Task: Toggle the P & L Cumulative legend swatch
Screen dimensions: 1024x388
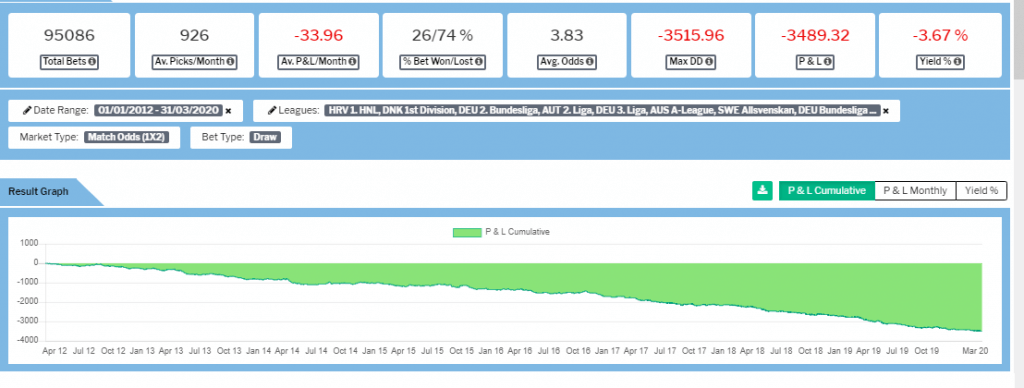Action: (x=466, y=233)
